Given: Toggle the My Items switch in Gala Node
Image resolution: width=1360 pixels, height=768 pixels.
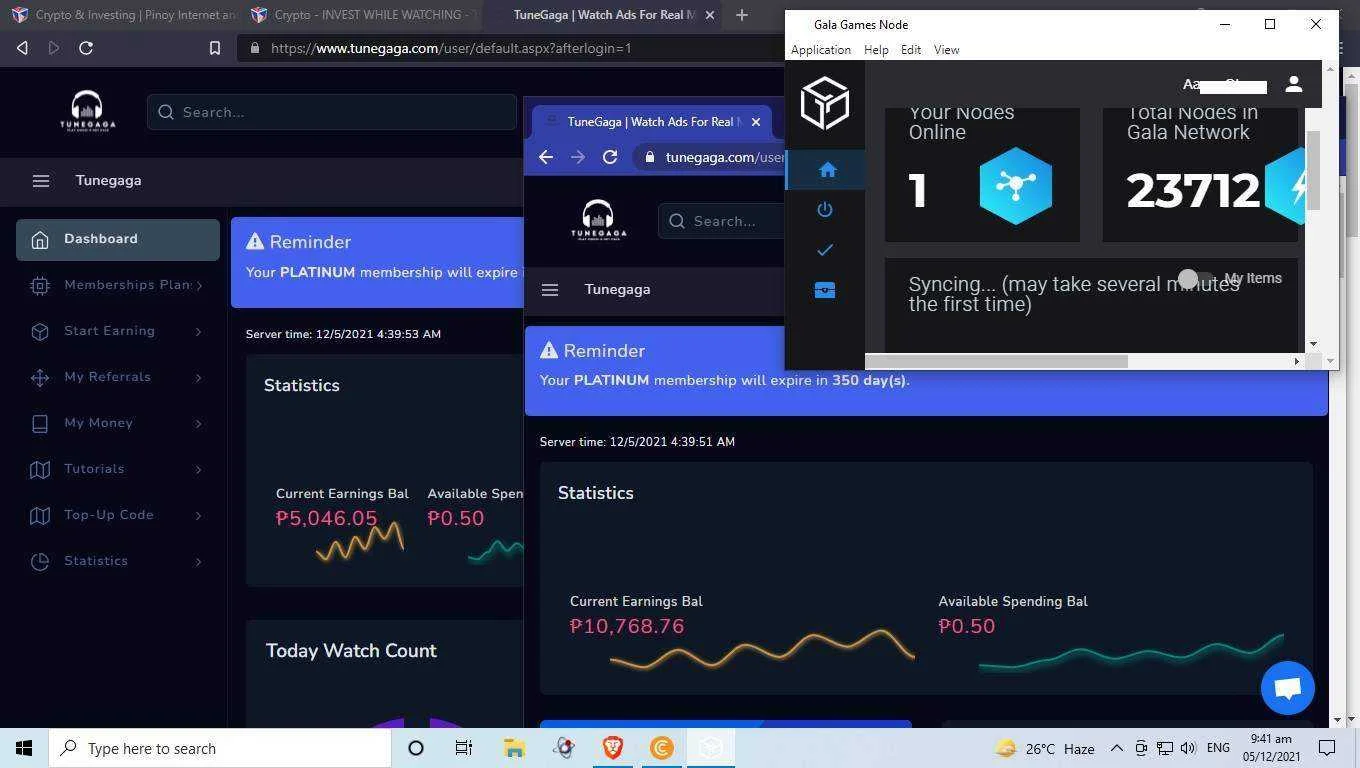Looking at the screenshot, I should click(x=1196, y=278).
